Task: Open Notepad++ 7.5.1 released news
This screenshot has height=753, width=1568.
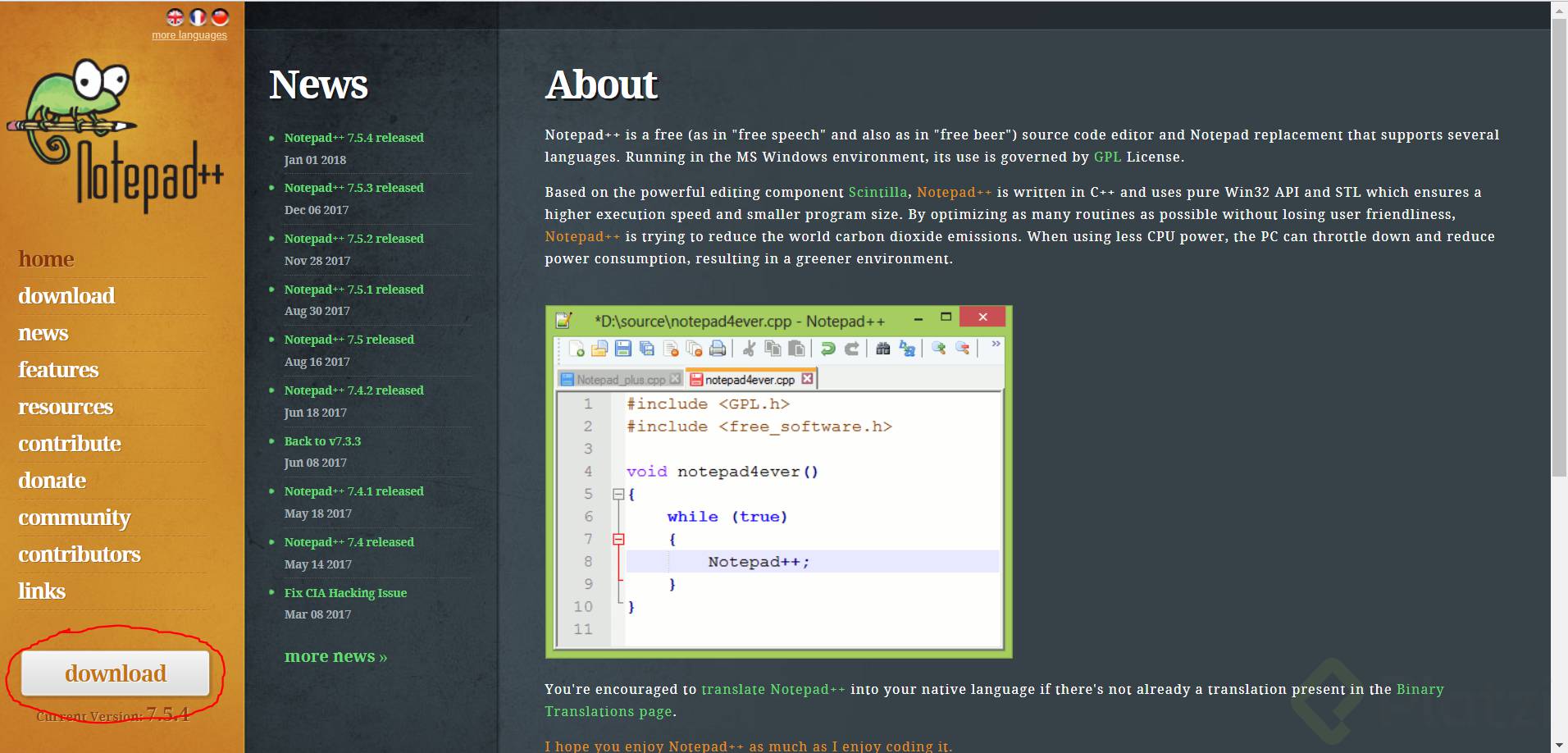Action: (x=354, y=290)
